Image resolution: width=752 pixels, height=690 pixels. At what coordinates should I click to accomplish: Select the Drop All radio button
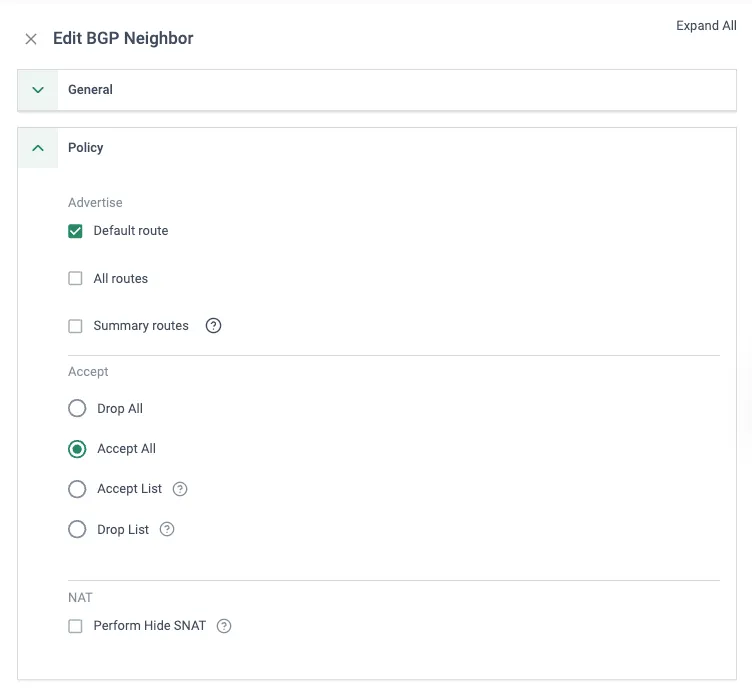point(77,409)
